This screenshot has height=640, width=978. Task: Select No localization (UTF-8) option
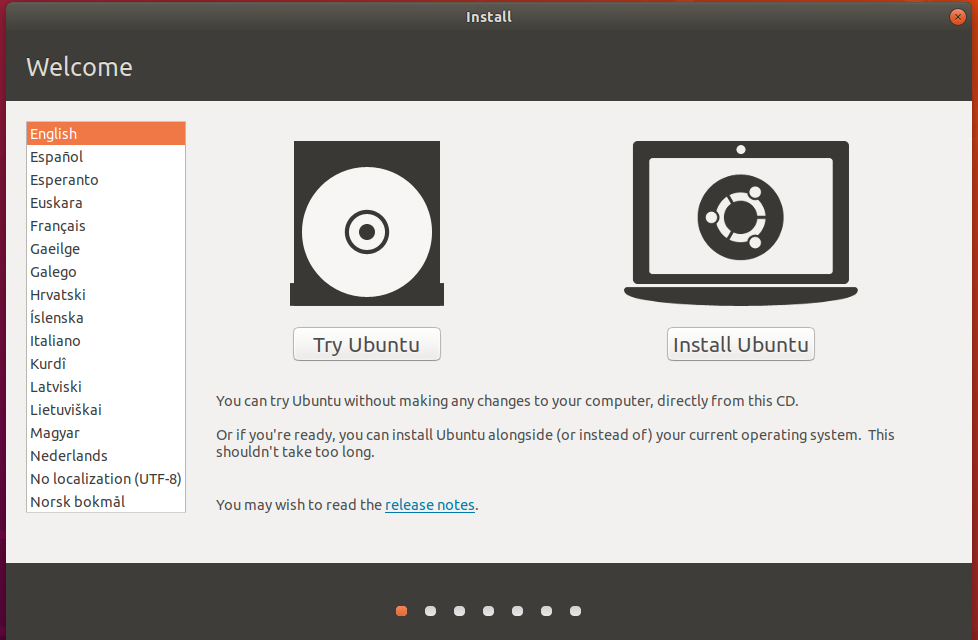[106, 478]
